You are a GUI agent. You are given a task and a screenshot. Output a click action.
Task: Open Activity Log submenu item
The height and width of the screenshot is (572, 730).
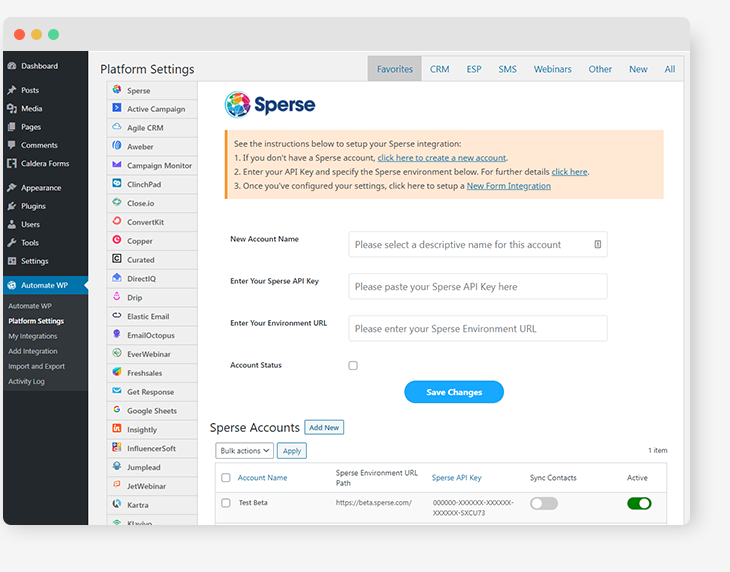click(27, 381)
